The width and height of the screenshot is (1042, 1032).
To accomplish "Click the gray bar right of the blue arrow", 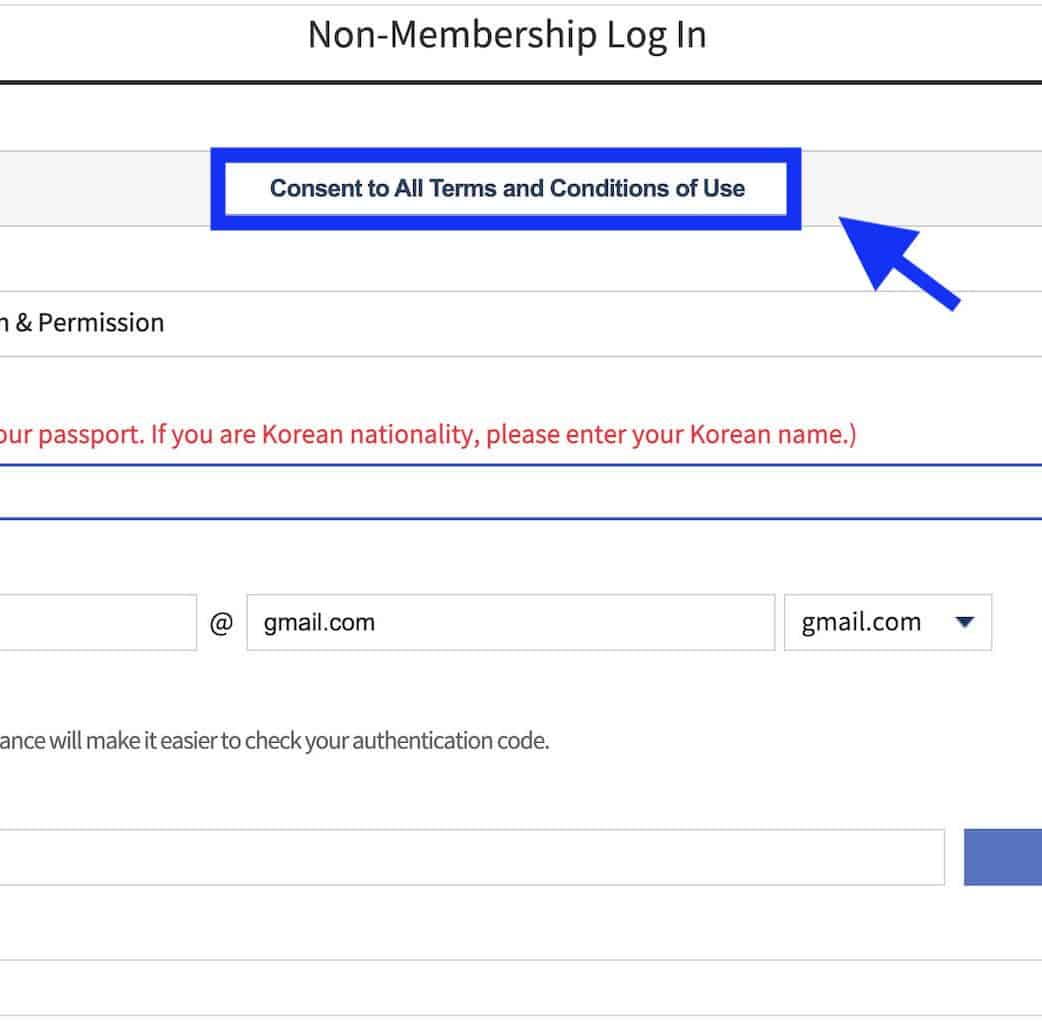I will click(x=1000, y=189).
